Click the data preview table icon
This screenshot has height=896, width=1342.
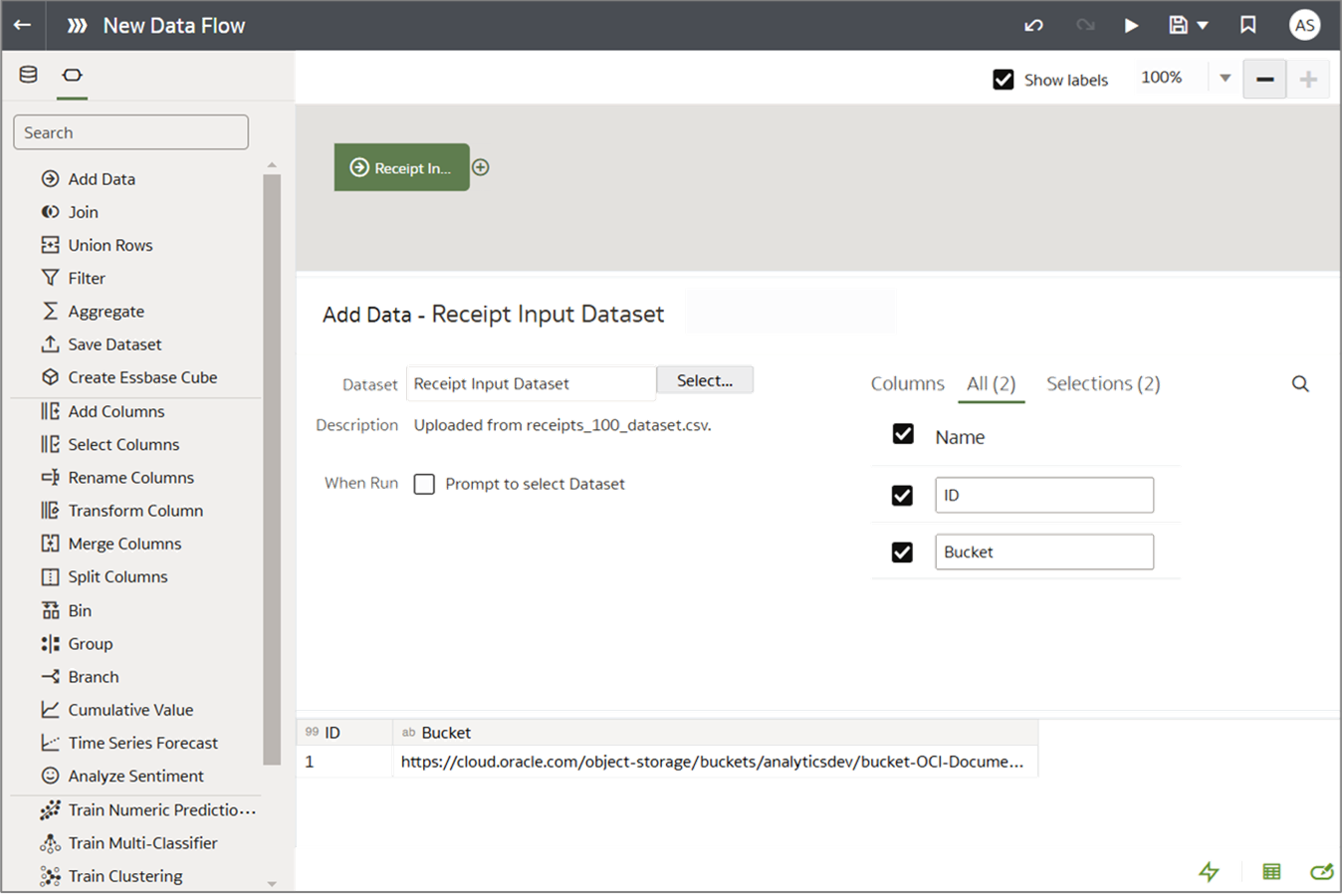pos(1271,872)
